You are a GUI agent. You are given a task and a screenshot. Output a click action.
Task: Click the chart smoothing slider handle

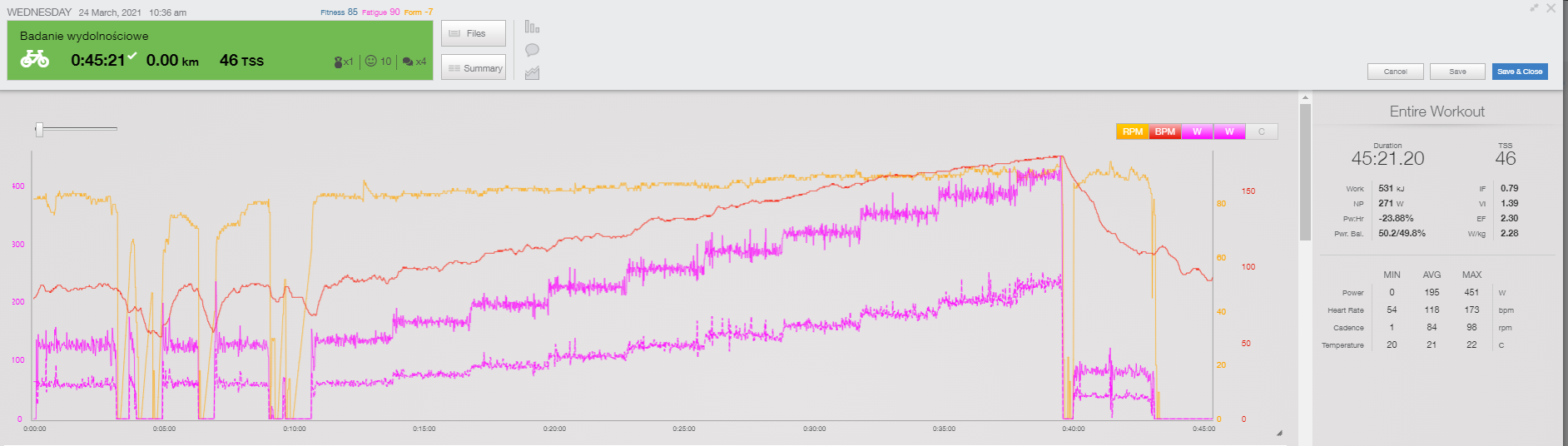click(x=39, y=129)
